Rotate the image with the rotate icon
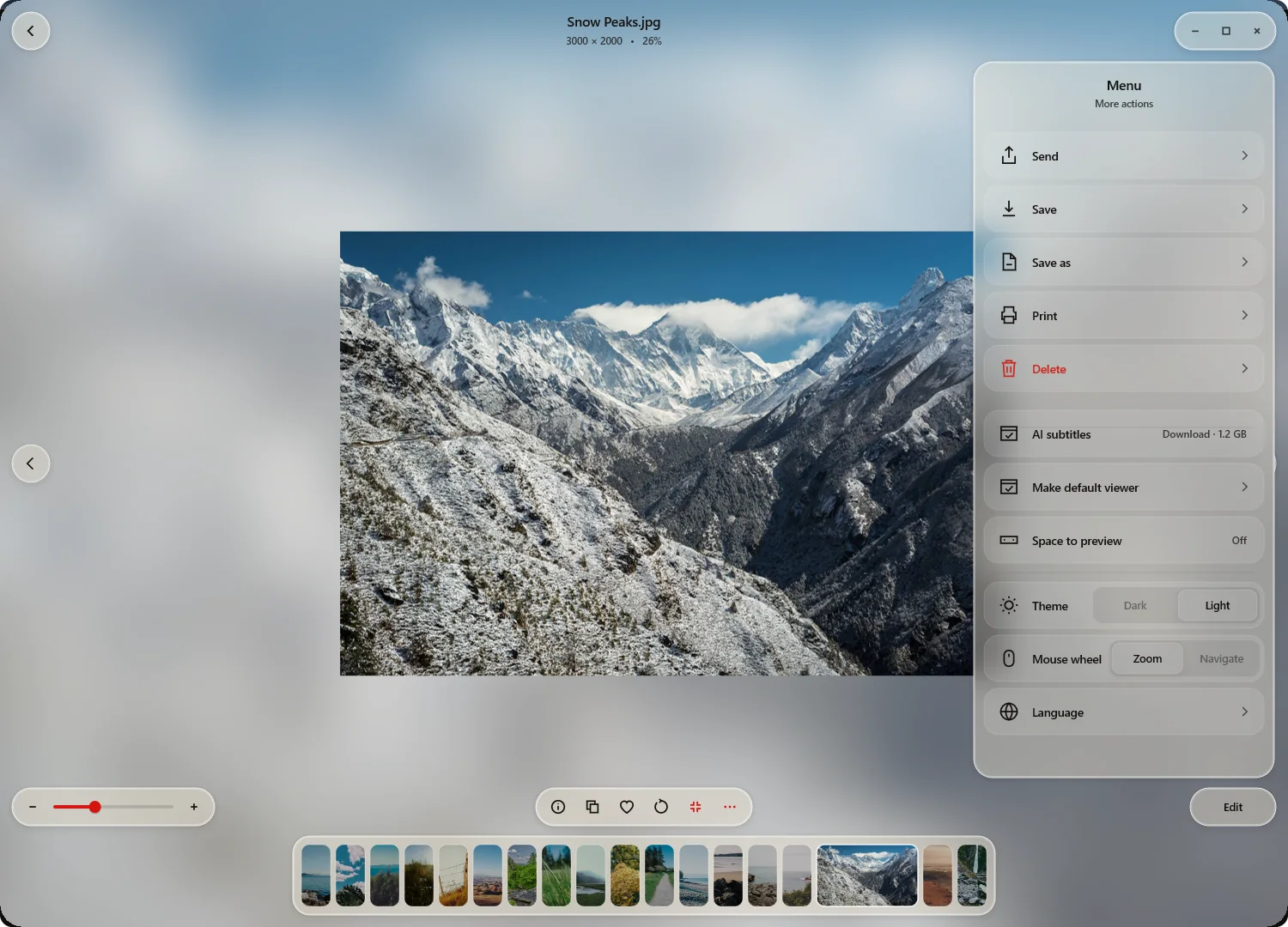 coord(661,807)
